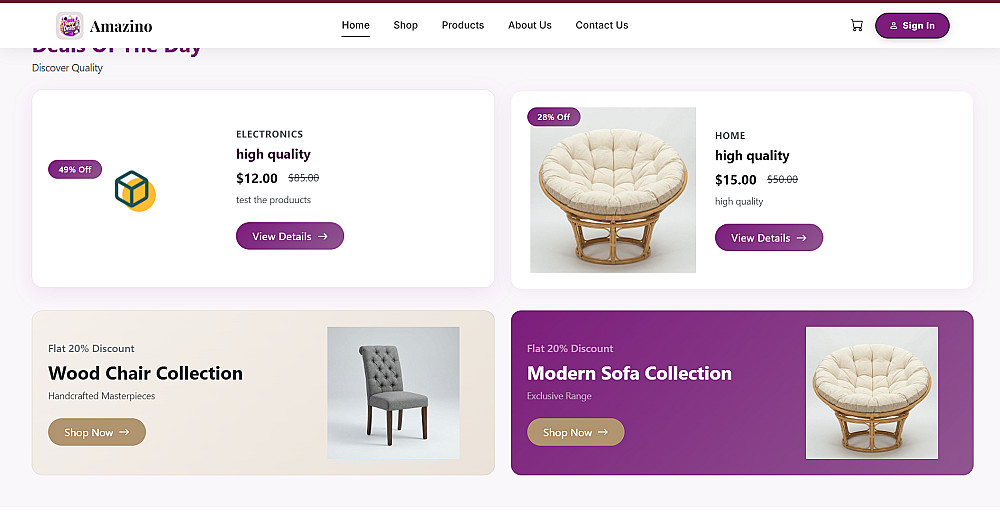Screen dimensions: 1000x515
Task: View Details of the Home deal
Action: 768,238
